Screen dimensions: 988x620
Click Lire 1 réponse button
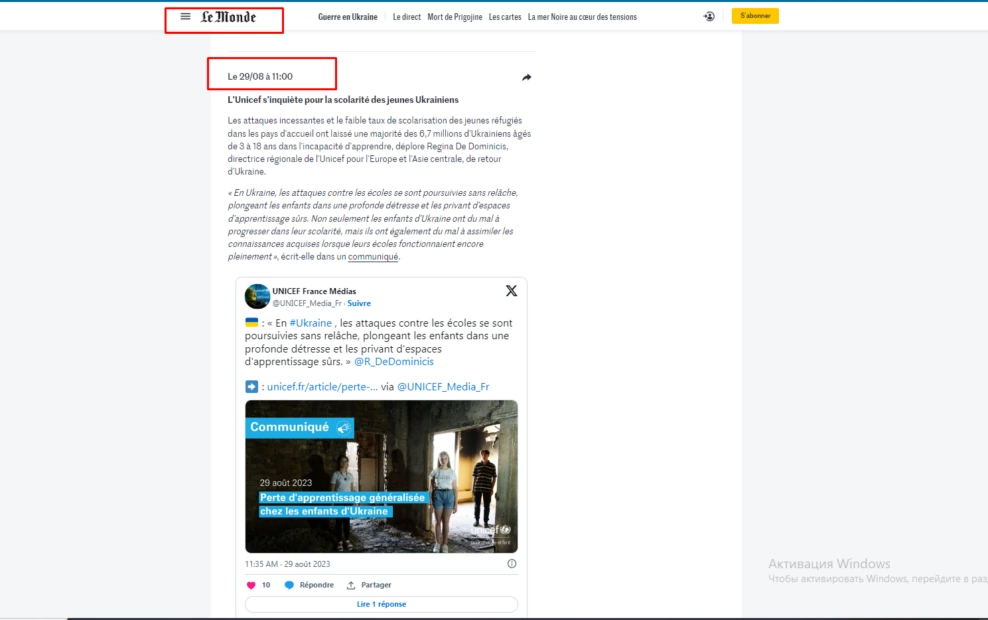coord(381,604)
